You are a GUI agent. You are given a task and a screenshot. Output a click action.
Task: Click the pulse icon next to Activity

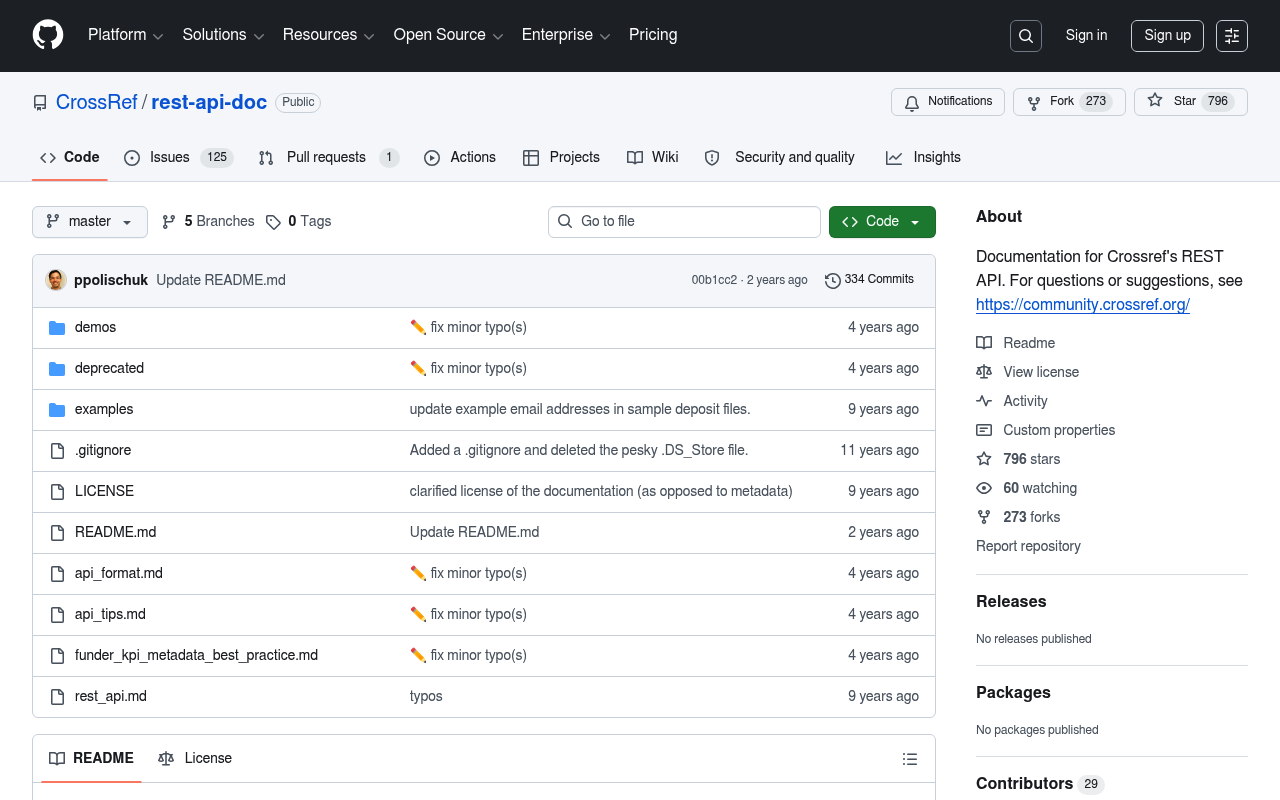984,401
